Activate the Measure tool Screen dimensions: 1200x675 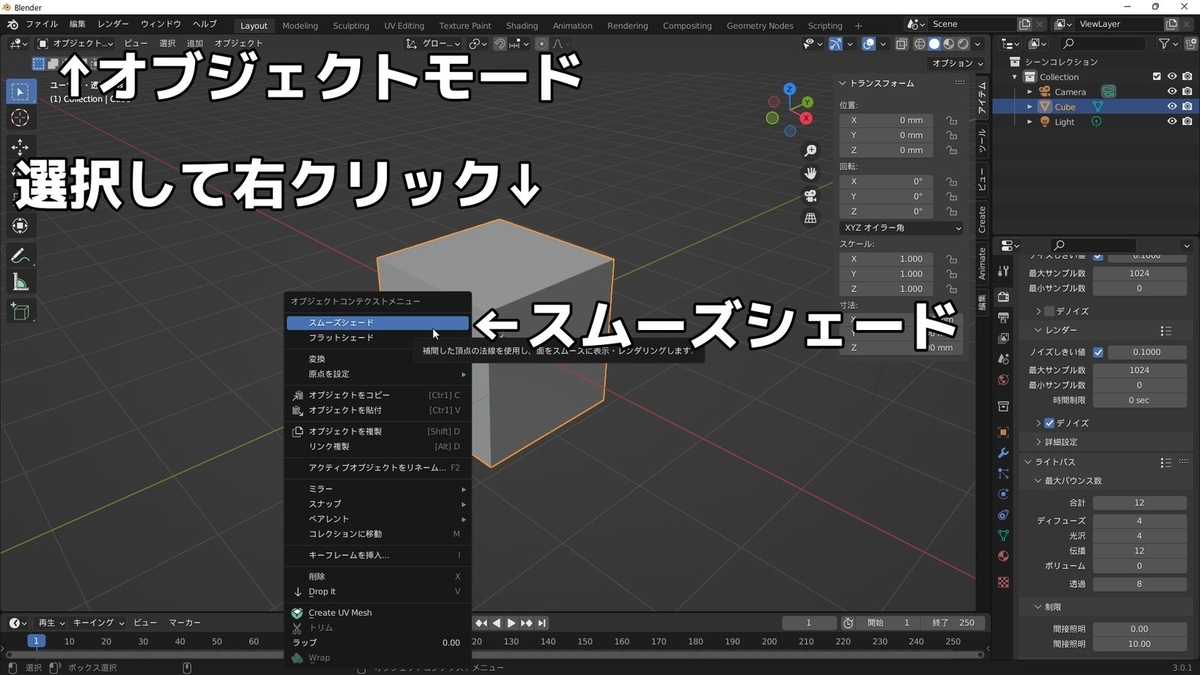[20, 281]
